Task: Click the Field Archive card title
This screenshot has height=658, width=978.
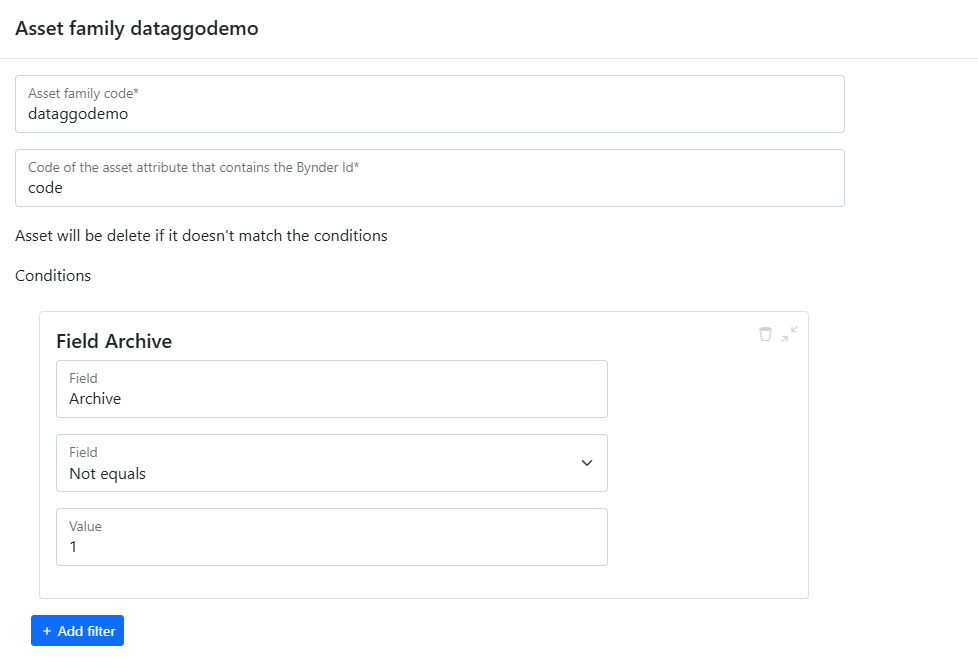Action: click(114, 341)
